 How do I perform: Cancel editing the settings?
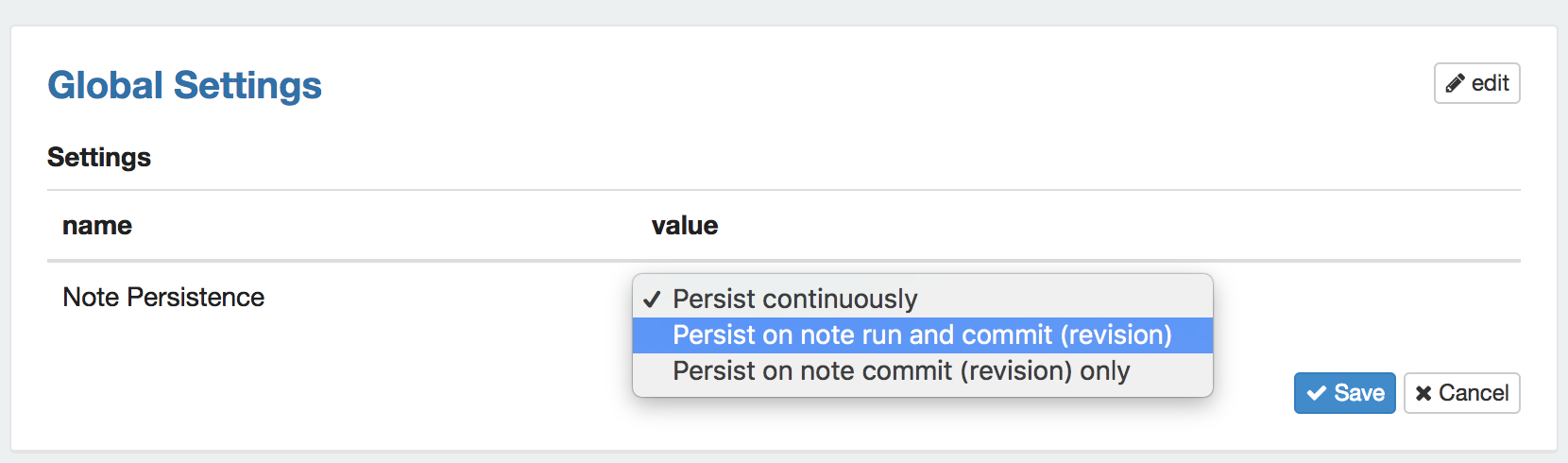1461,393
